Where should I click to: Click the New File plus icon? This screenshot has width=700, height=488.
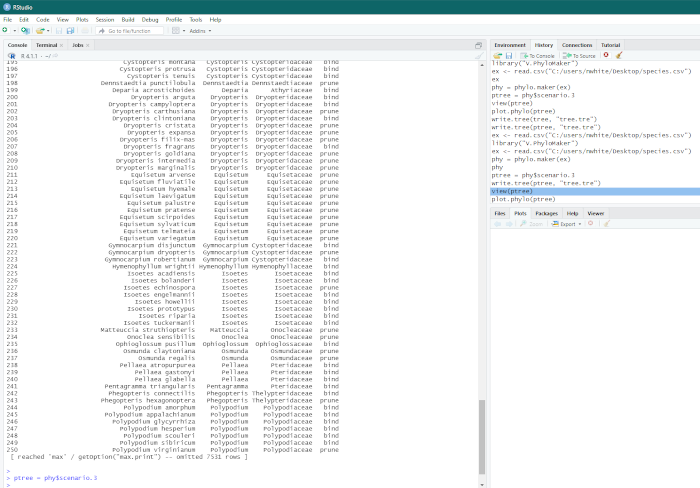[5, 30]
